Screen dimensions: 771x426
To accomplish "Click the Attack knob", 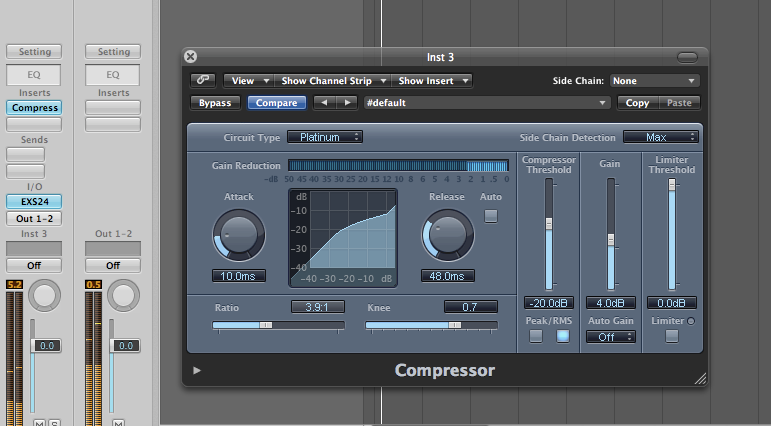I will coord(239,235).
